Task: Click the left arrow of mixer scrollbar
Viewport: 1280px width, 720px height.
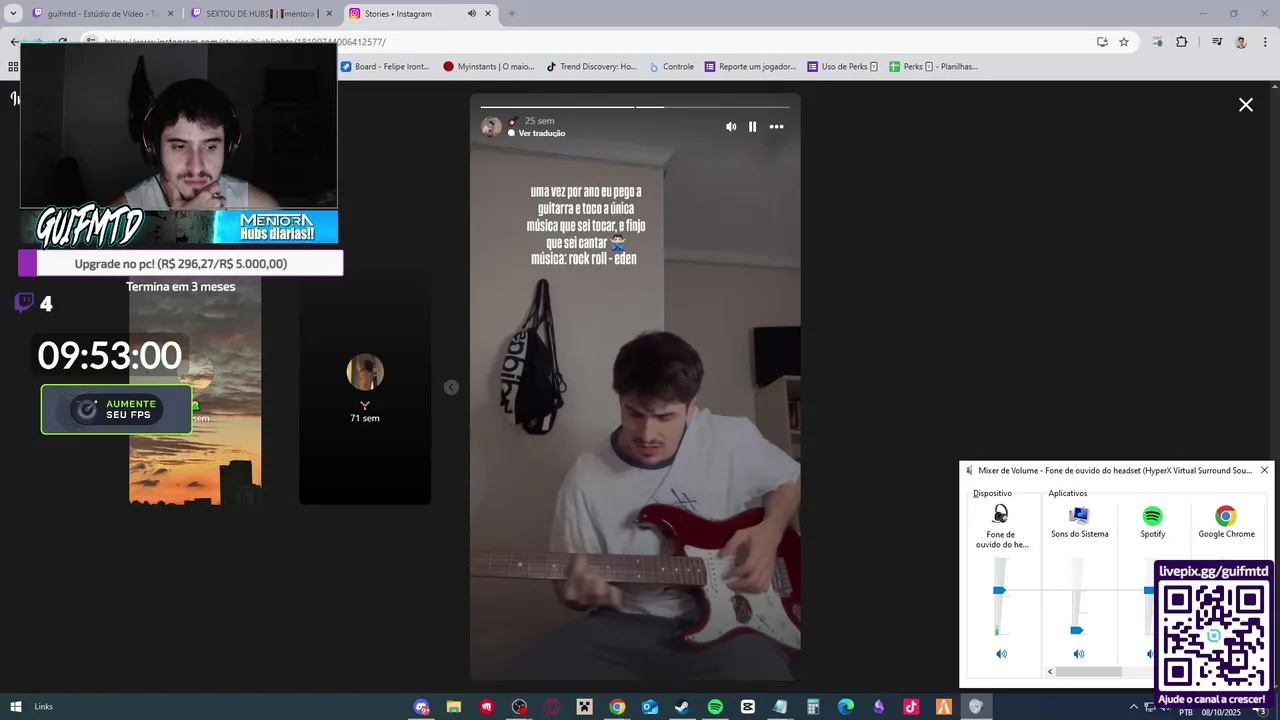Action: click(x=1050, y=672)
